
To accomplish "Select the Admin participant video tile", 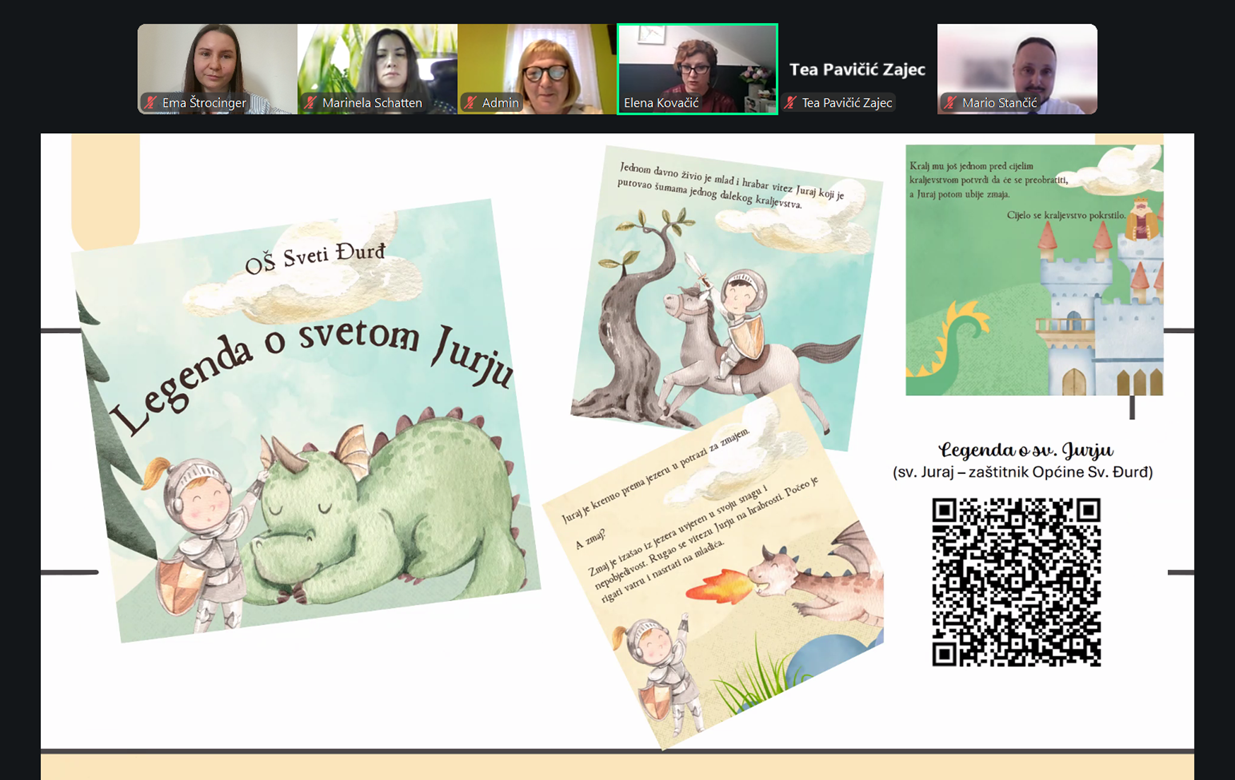I will pos(537,60).
